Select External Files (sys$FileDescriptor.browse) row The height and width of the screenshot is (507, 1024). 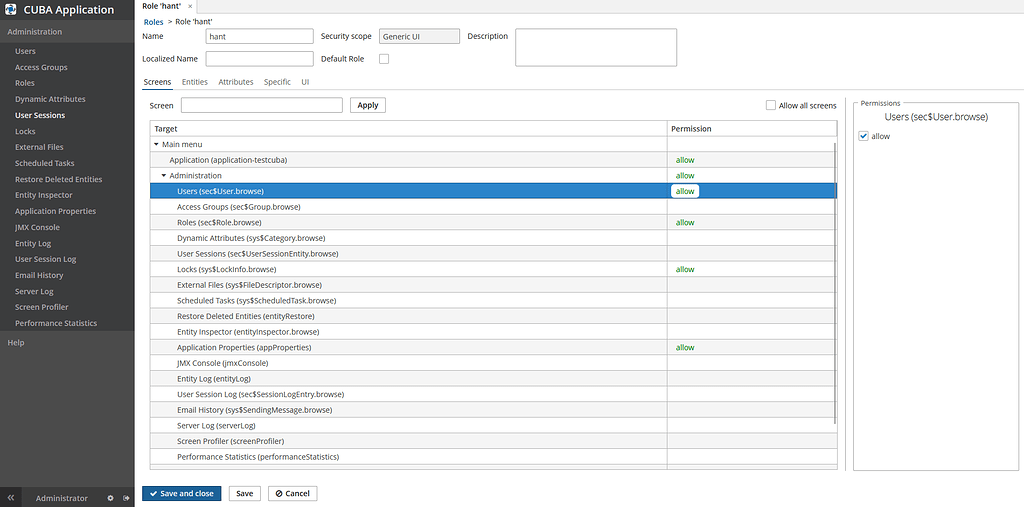(493, 286)
